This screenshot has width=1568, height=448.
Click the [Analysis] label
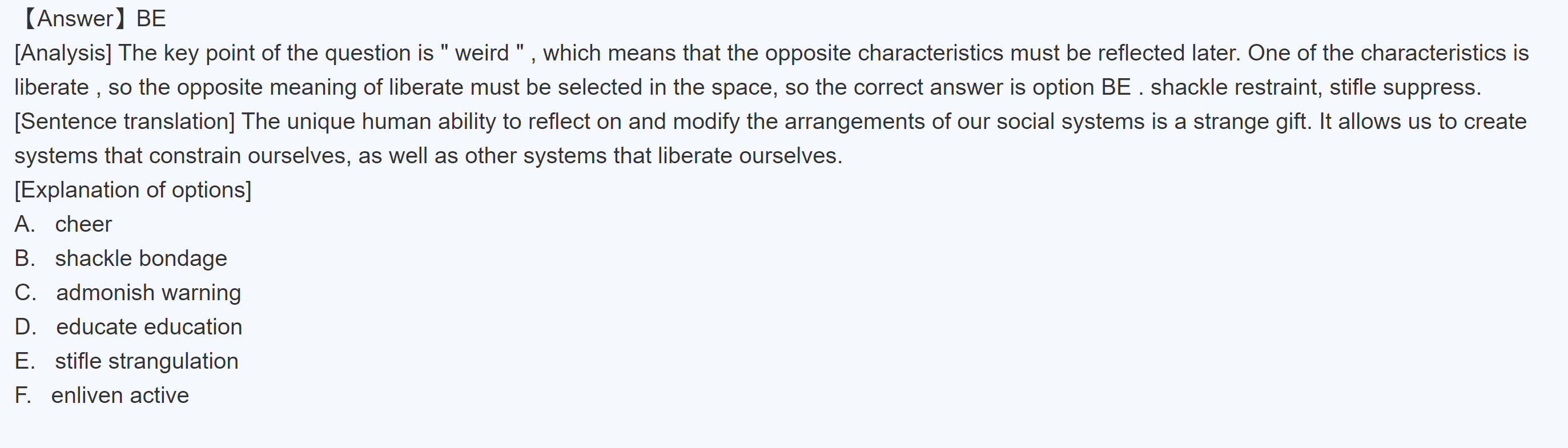coord(63,54)
